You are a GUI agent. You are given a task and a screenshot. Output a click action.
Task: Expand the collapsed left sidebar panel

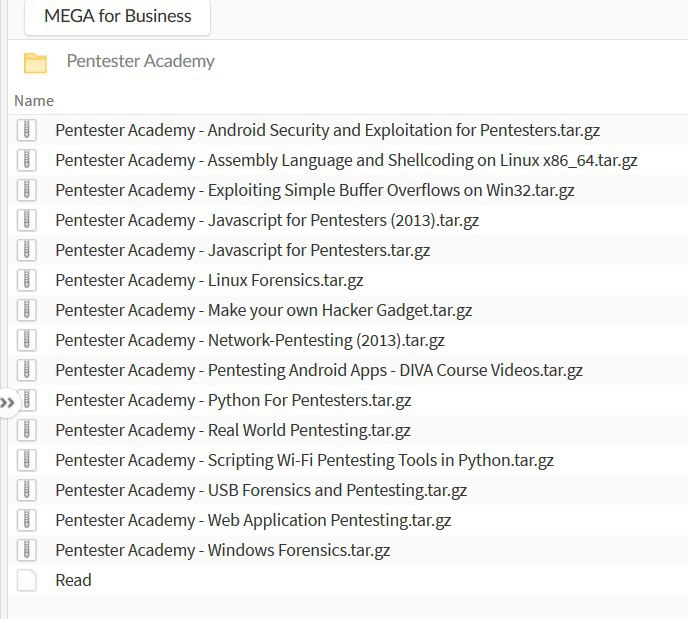(x=8, y=402)
